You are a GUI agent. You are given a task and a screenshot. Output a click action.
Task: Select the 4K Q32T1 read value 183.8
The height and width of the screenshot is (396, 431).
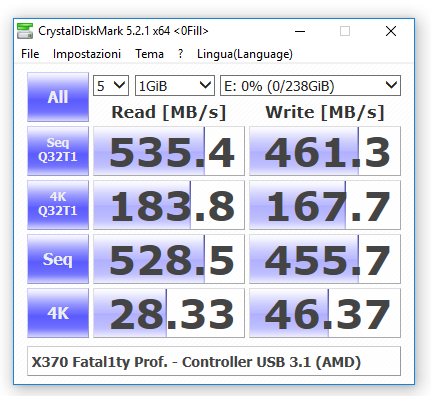(x=169, y=205)
